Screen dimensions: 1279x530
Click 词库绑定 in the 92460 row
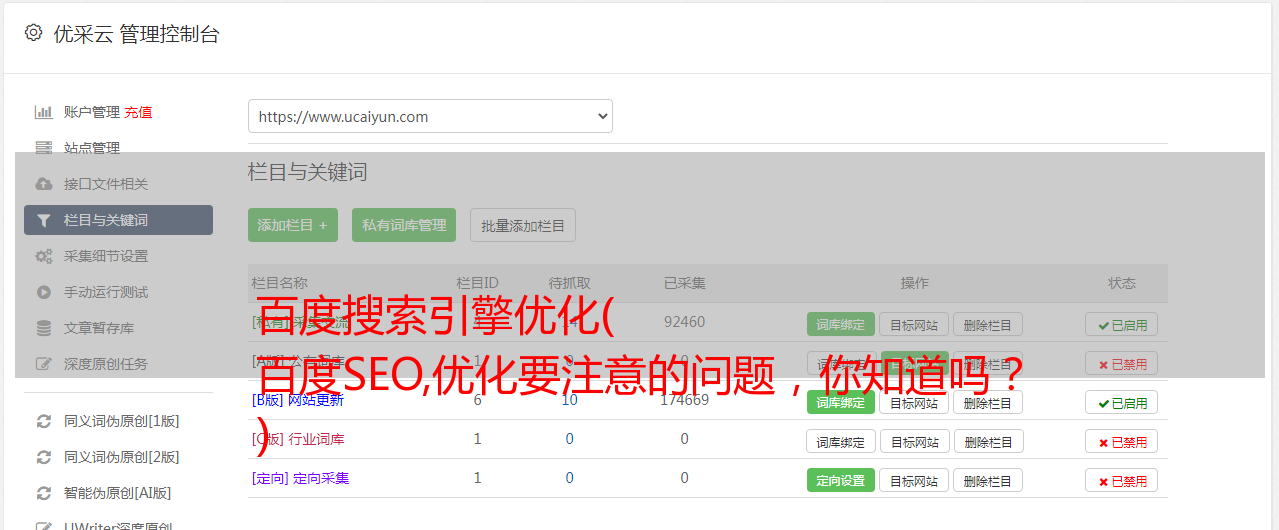(x=841, y=324)
